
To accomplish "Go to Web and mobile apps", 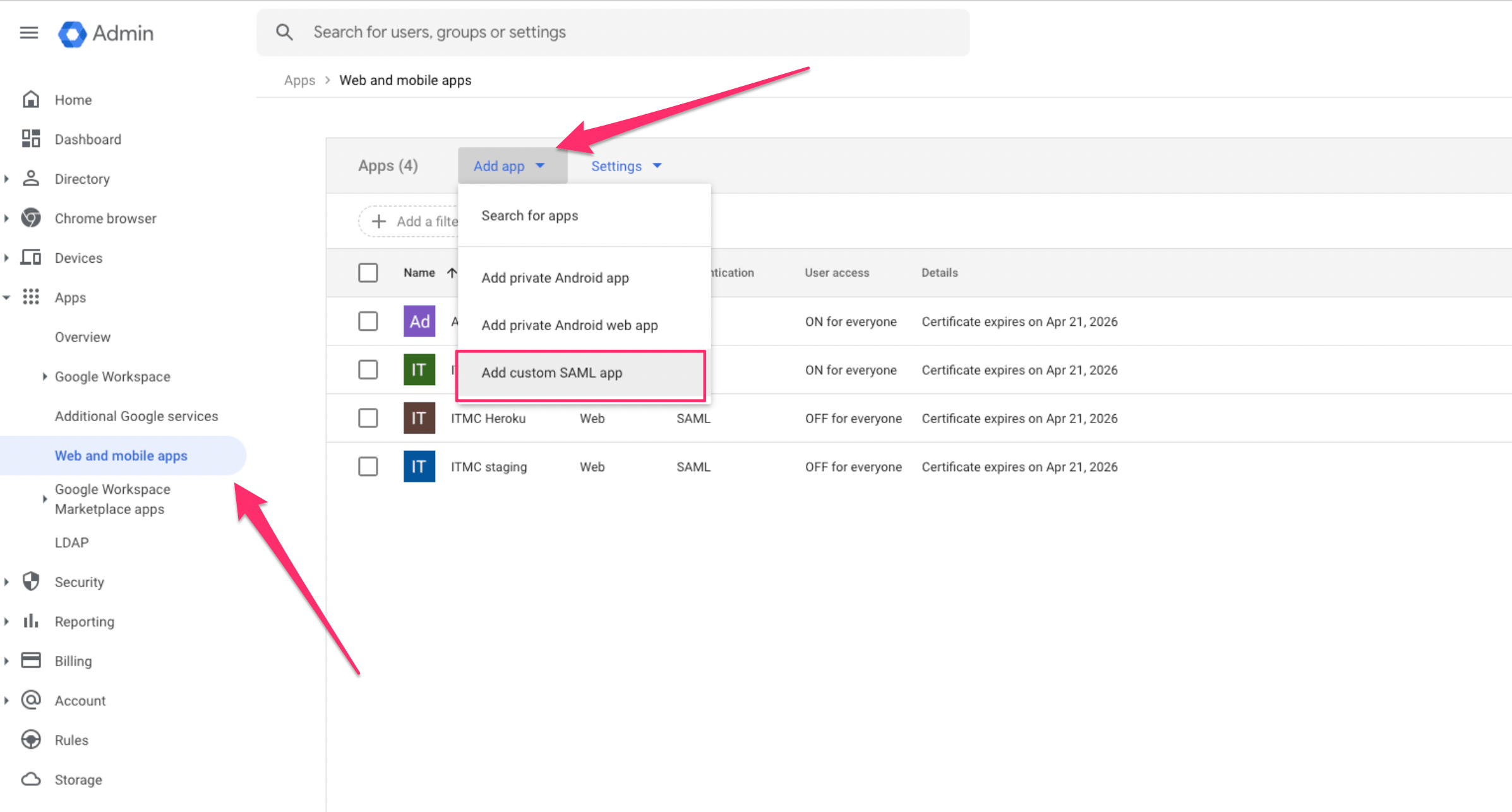I will tap(122, 455).
